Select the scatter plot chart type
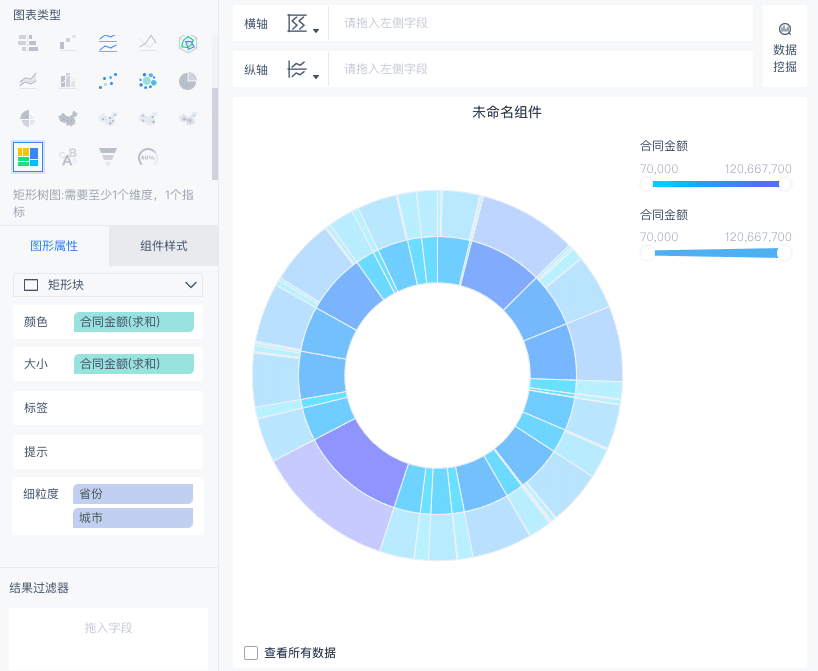The image size is (818, 671). point(108,81)
